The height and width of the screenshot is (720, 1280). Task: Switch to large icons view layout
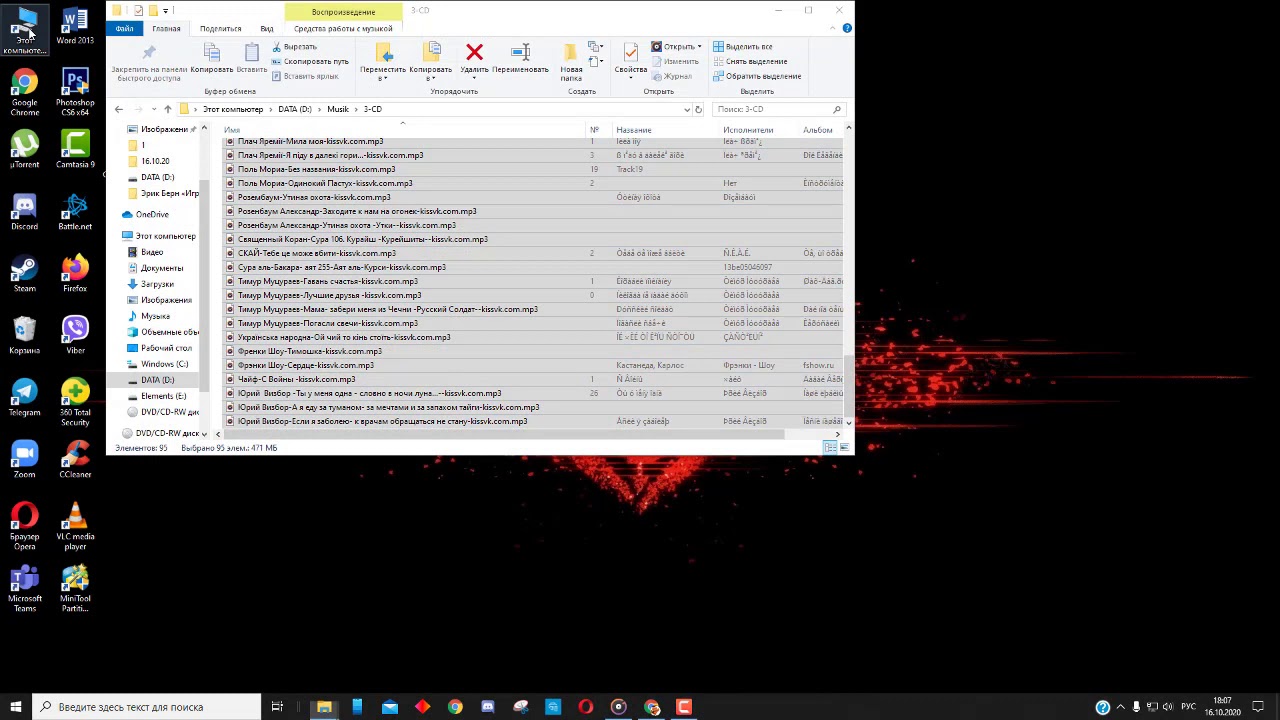[x=844, y=448]
